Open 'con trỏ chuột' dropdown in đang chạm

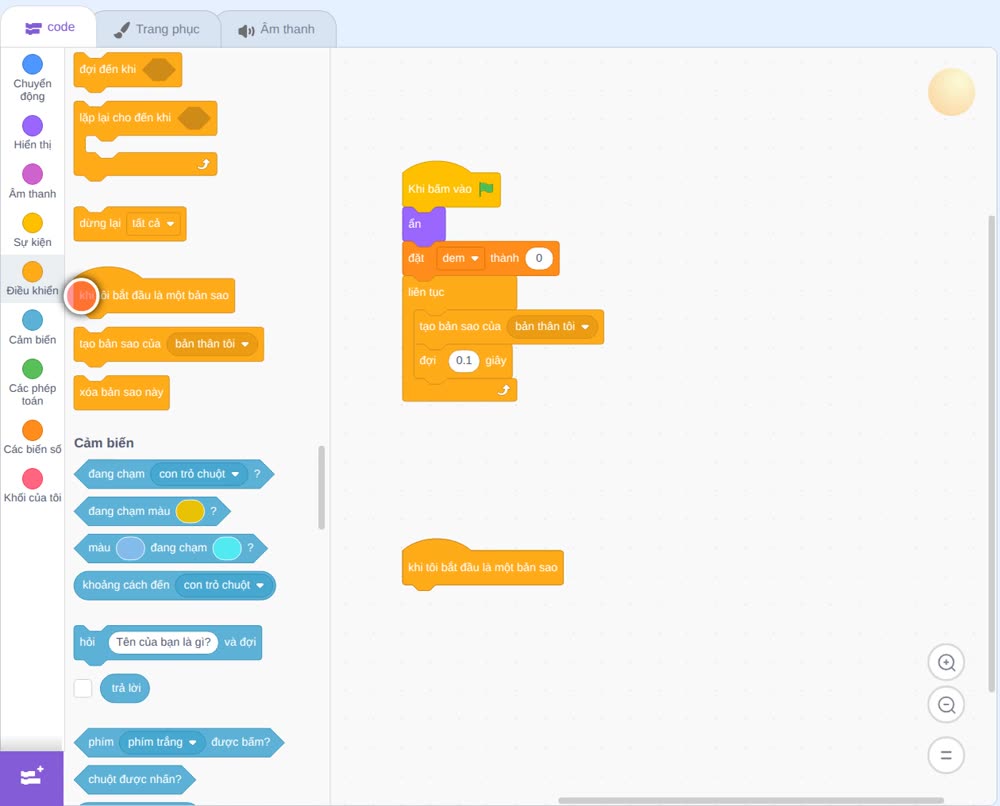pyautogui.click(x=199, y=474)
